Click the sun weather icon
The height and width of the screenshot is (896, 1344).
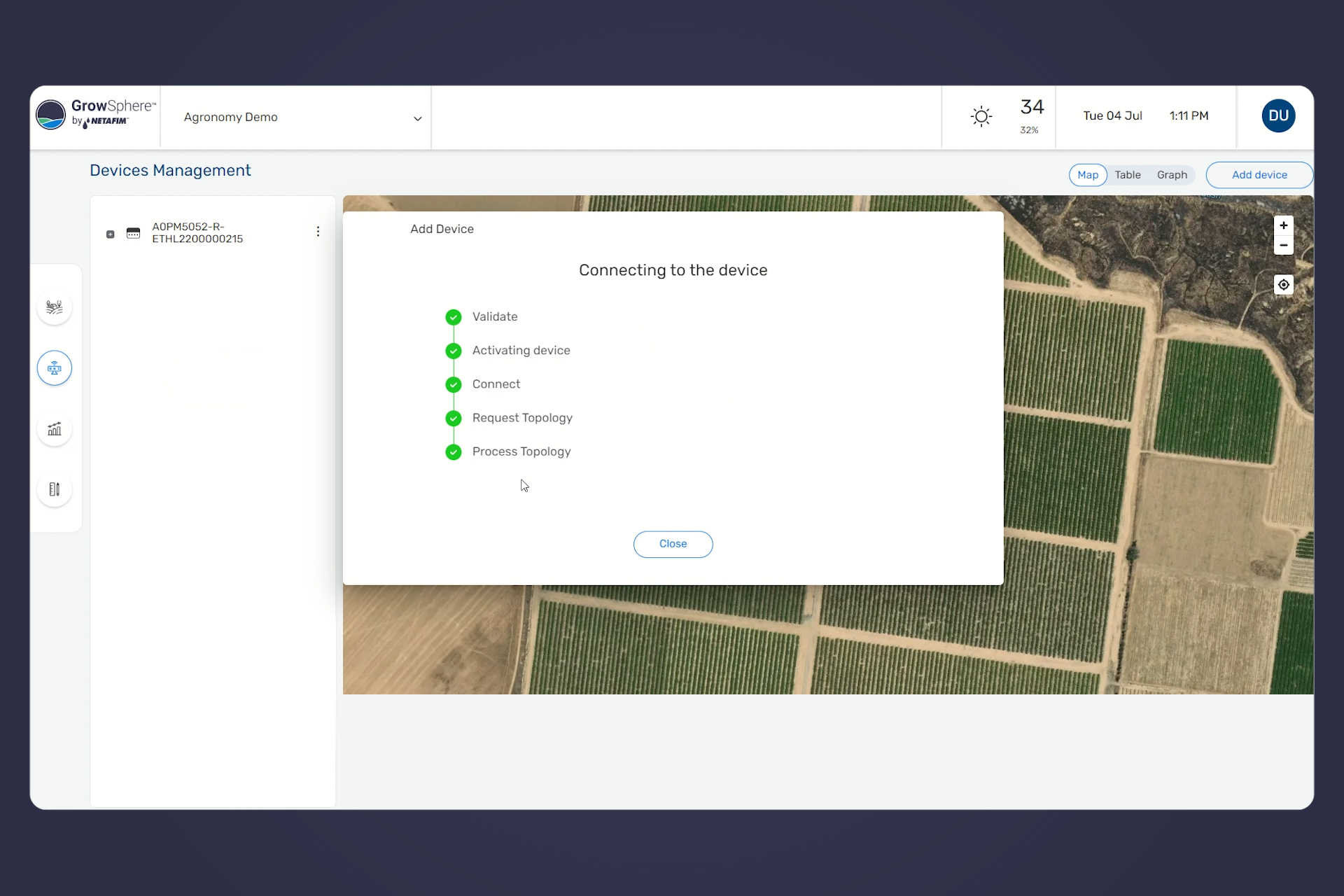tap(981, 116)
